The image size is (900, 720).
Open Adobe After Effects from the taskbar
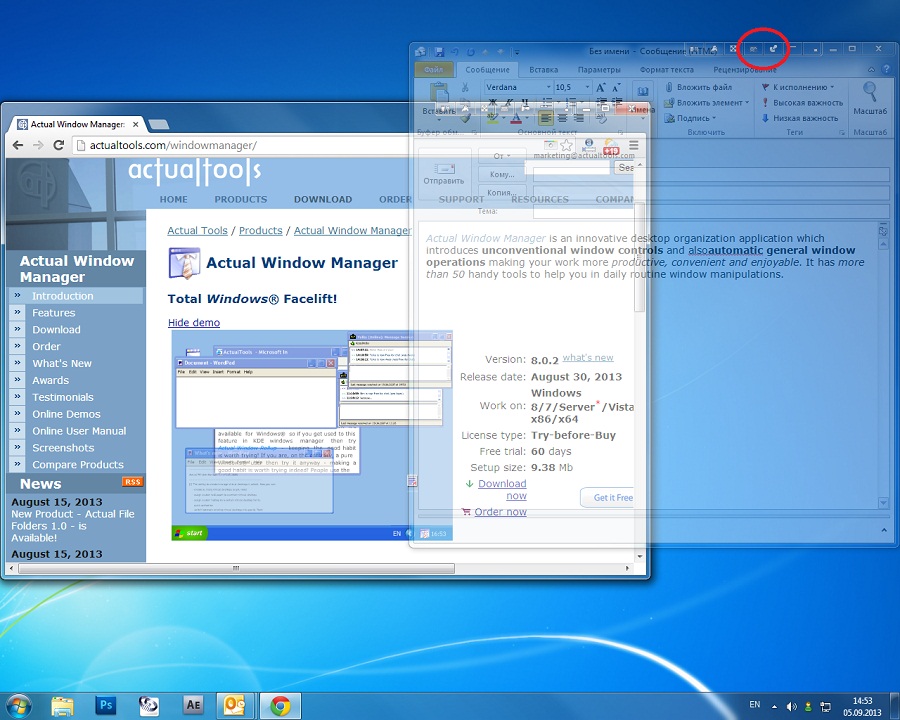(193, 705)
